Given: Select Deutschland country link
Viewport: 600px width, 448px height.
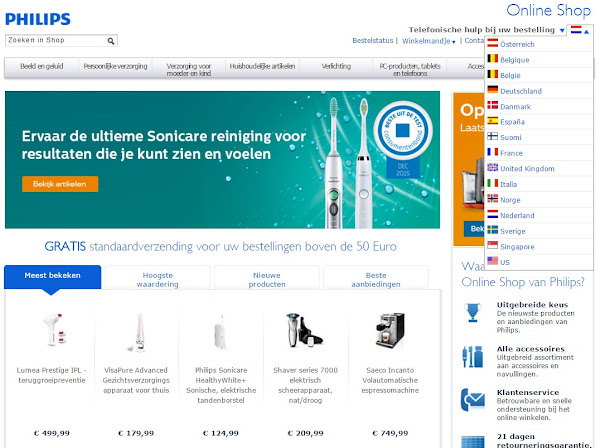Looking at the screenshot, I should [x=521, y=91].
